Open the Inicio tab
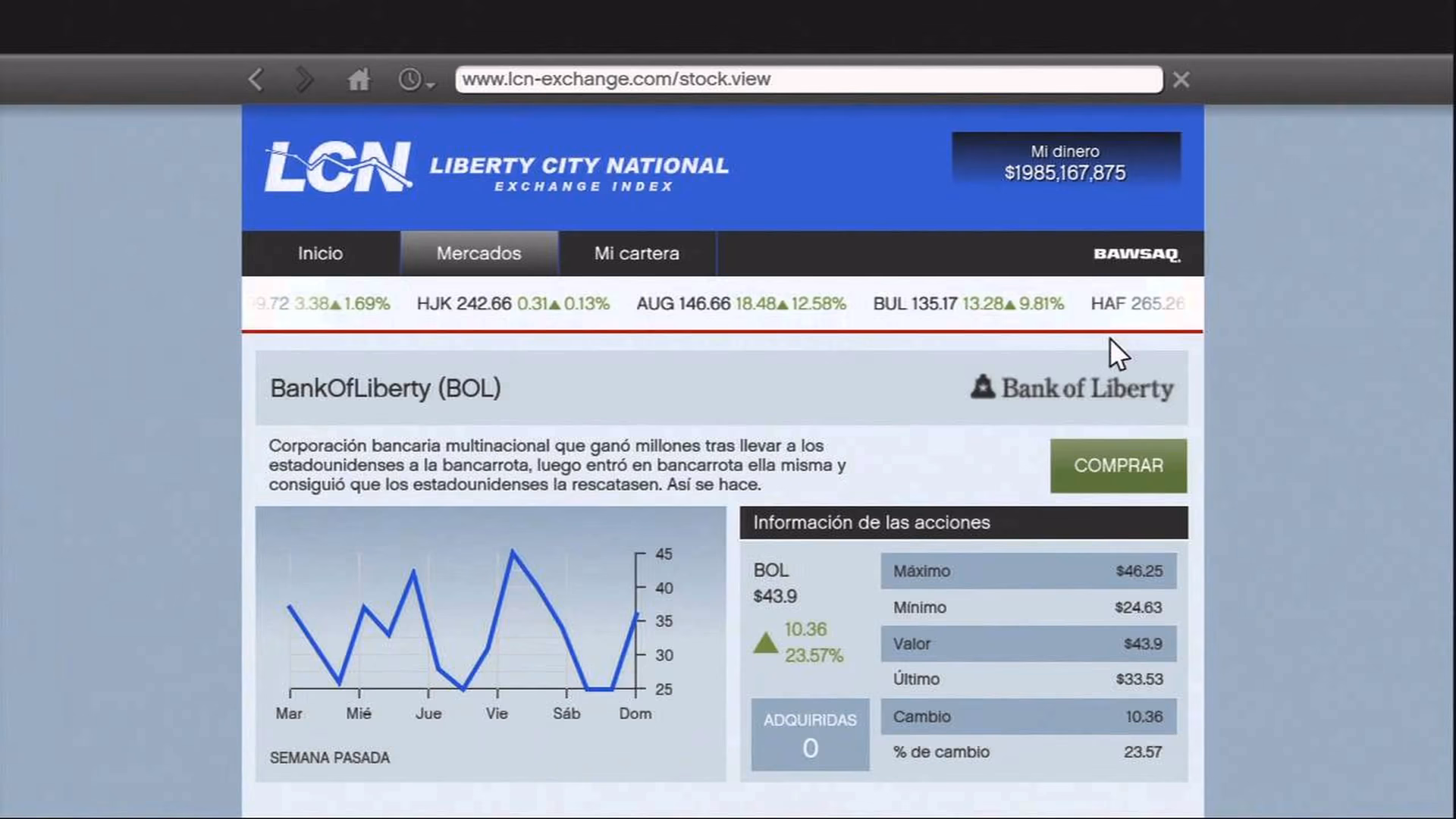 (320, 253)
